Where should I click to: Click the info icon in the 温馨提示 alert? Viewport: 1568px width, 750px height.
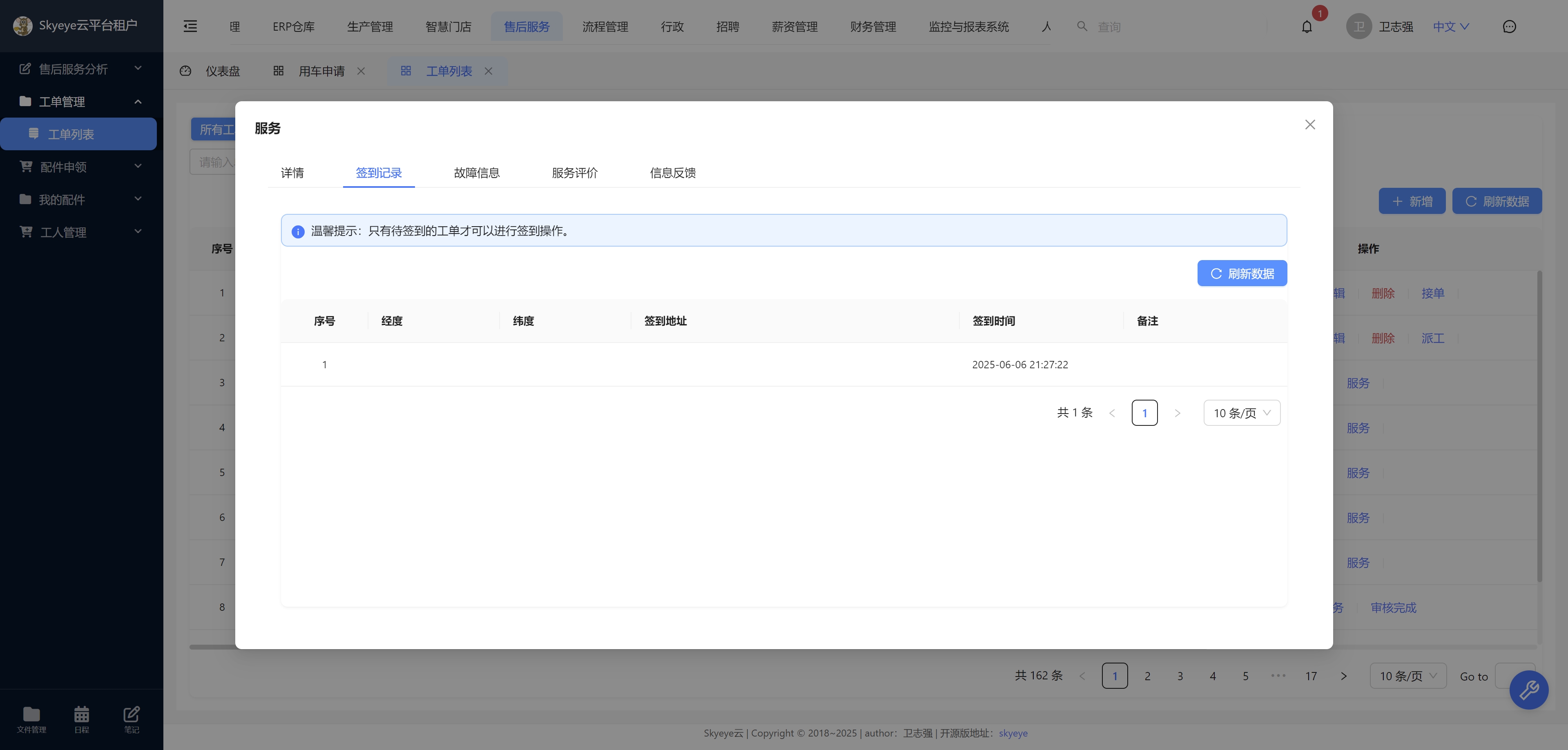pyautogui.click(x=298, y=231)
